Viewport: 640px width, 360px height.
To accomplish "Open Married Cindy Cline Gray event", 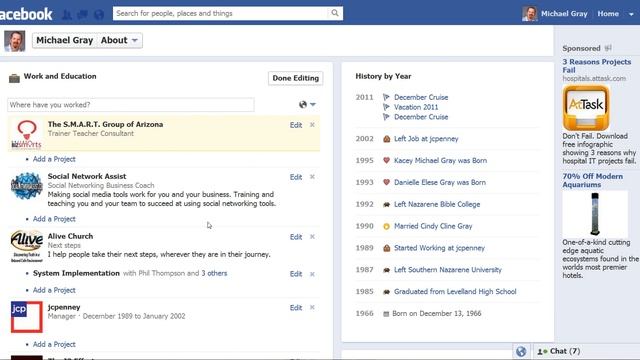I will click(433, 226).
